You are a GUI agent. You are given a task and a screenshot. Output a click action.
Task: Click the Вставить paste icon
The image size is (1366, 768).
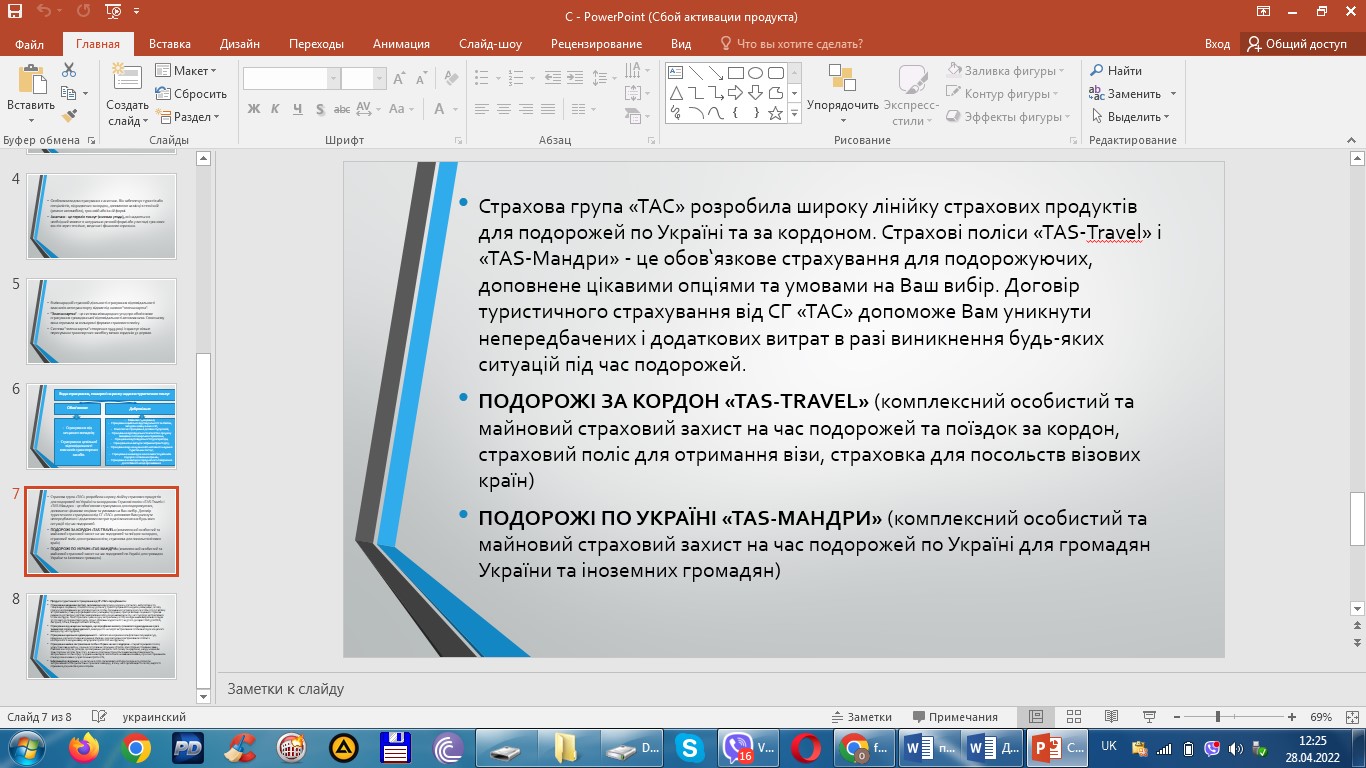[31, 80]
